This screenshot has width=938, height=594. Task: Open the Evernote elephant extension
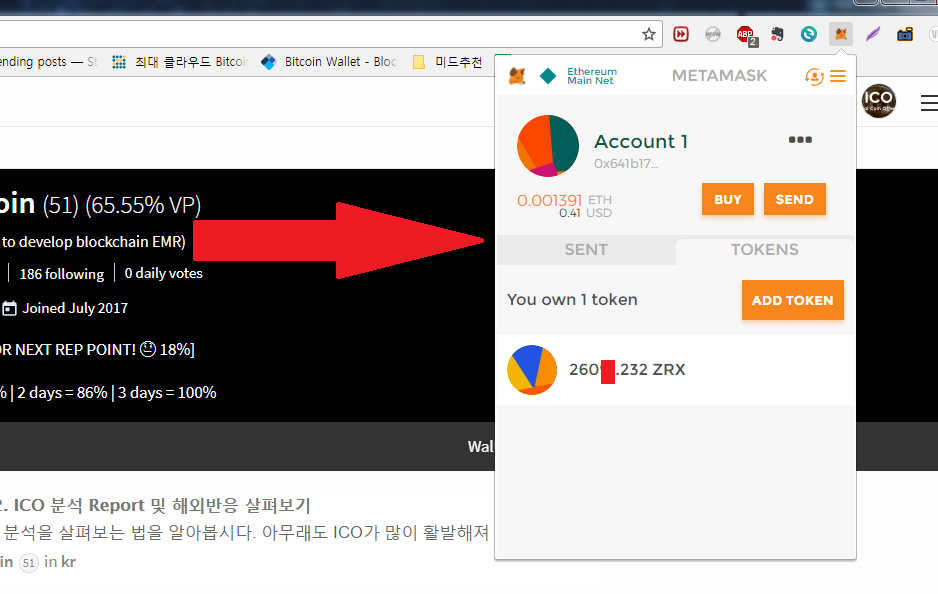point(777,34)
